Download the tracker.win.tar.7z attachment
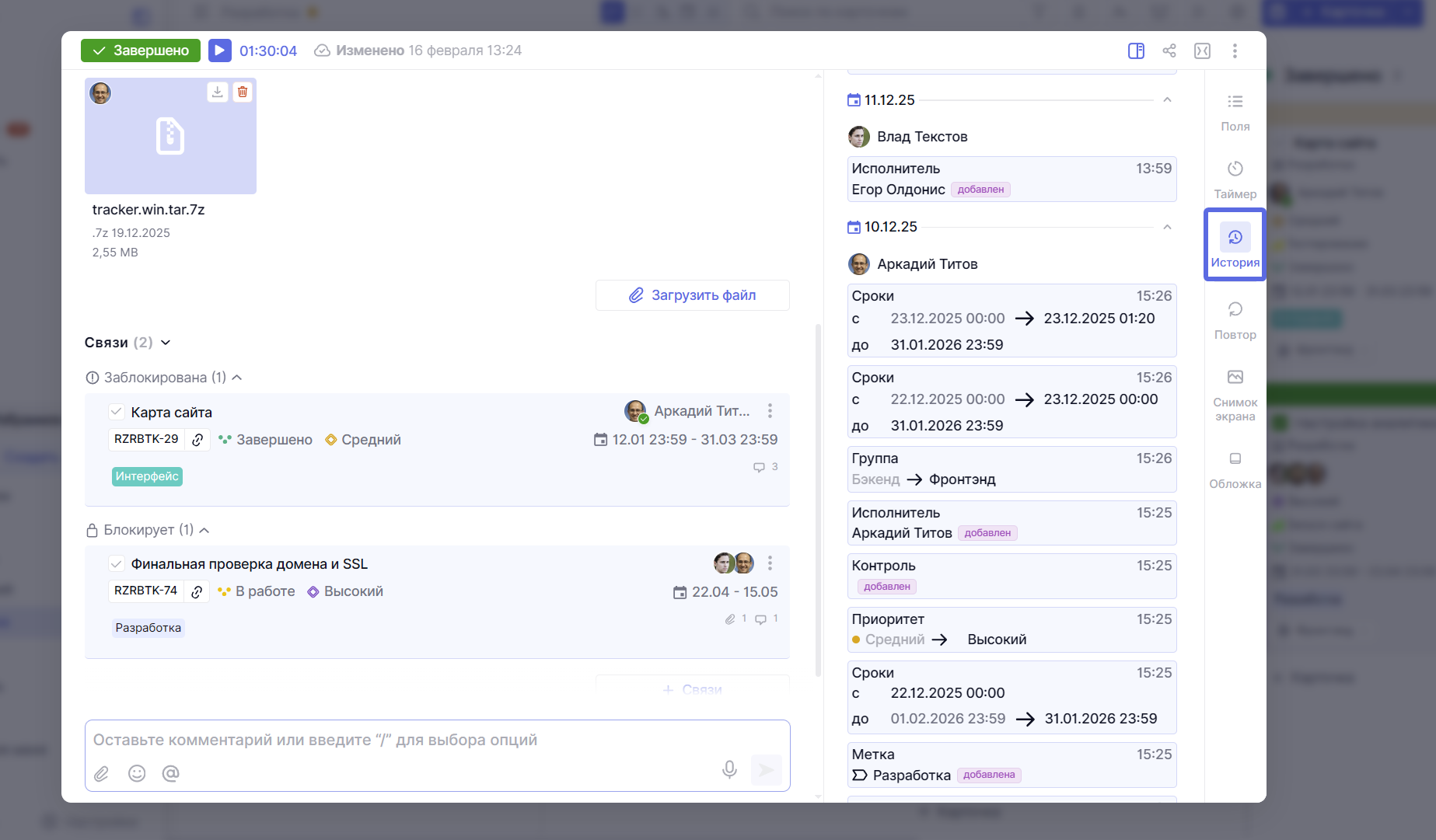Viewport: 1436px width, 840px height. [x=218, y=92]
